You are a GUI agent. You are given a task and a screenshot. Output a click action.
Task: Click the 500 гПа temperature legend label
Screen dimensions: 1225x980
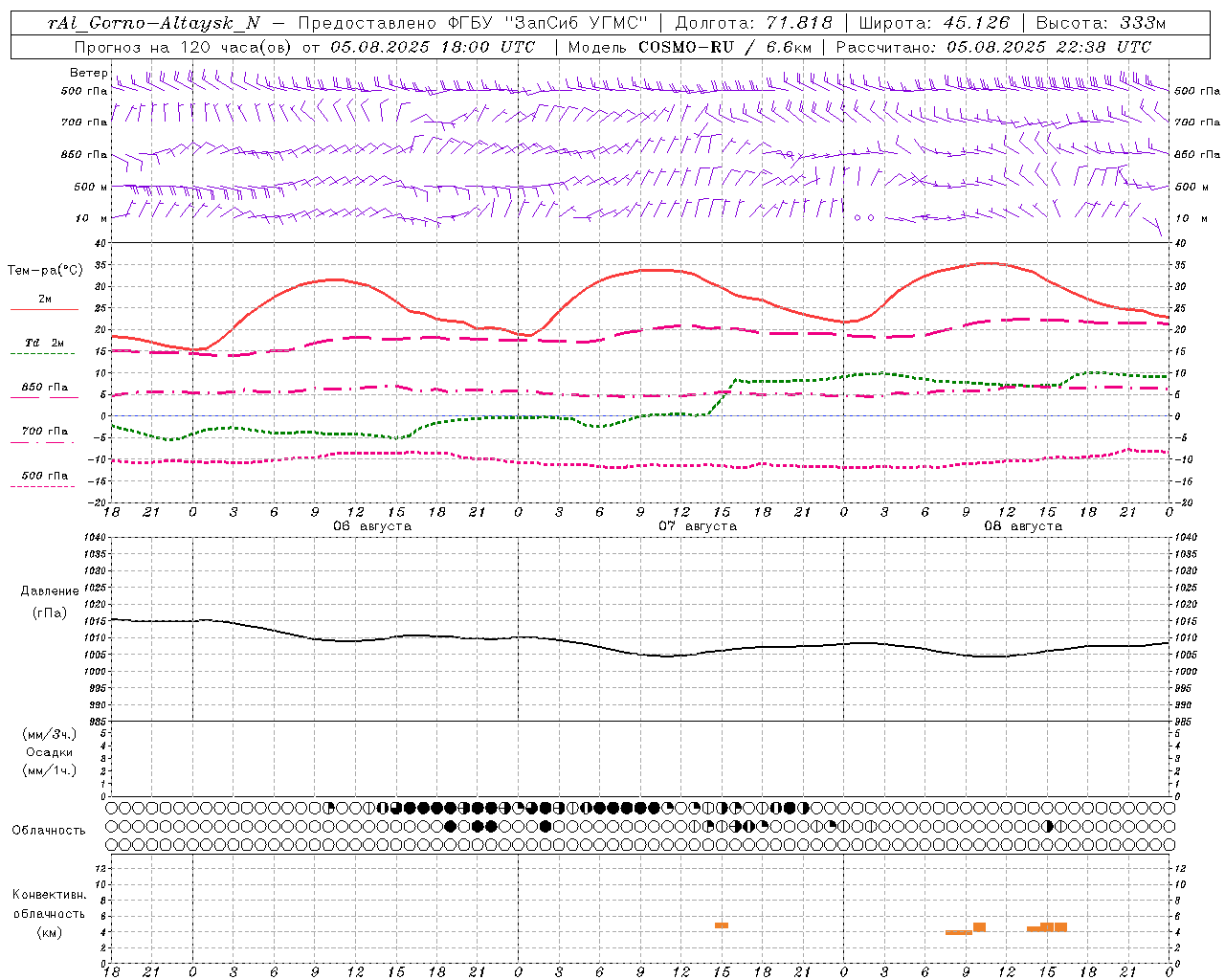44,476
